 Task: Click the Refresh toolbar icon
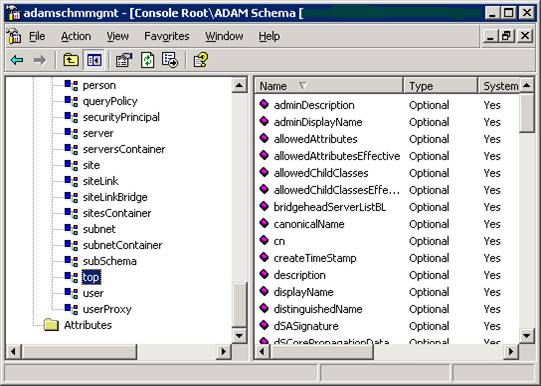[x=148, y=60]
